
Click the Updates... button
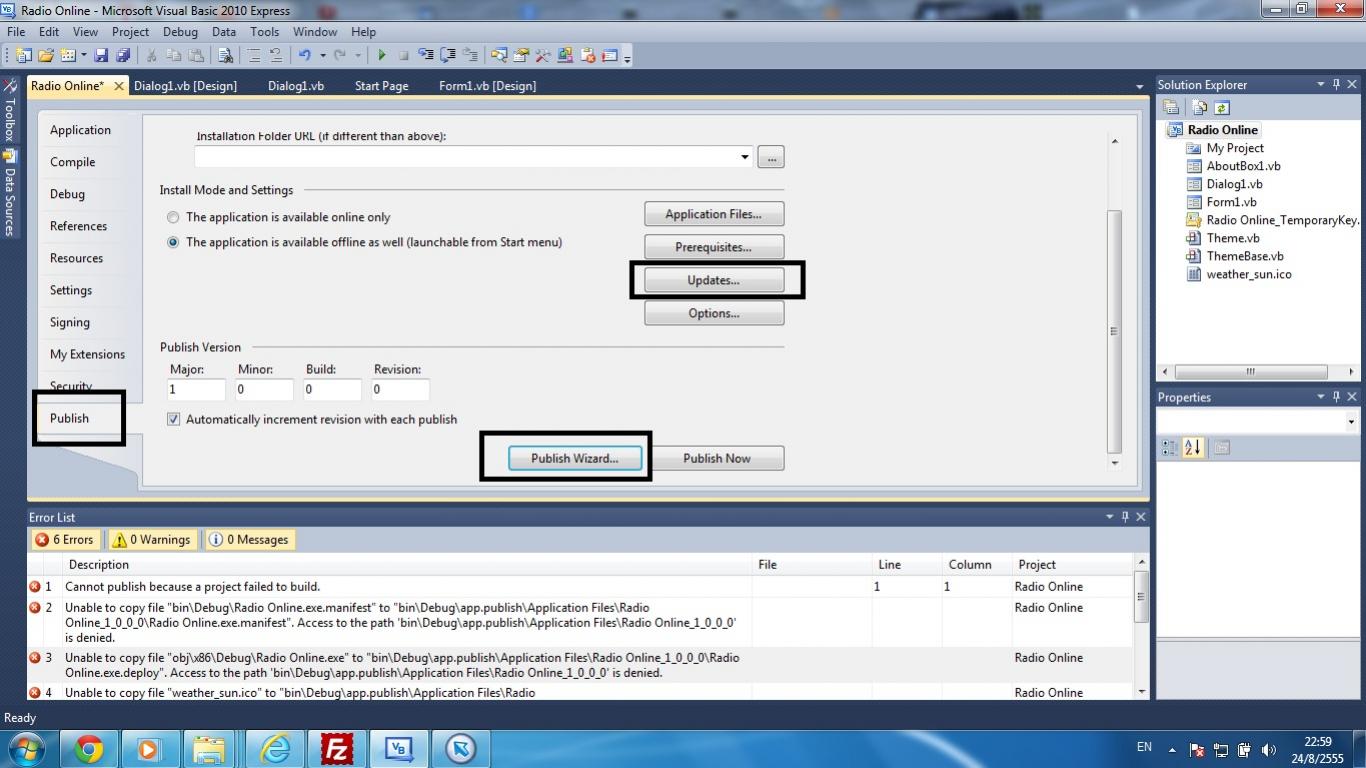713,280
